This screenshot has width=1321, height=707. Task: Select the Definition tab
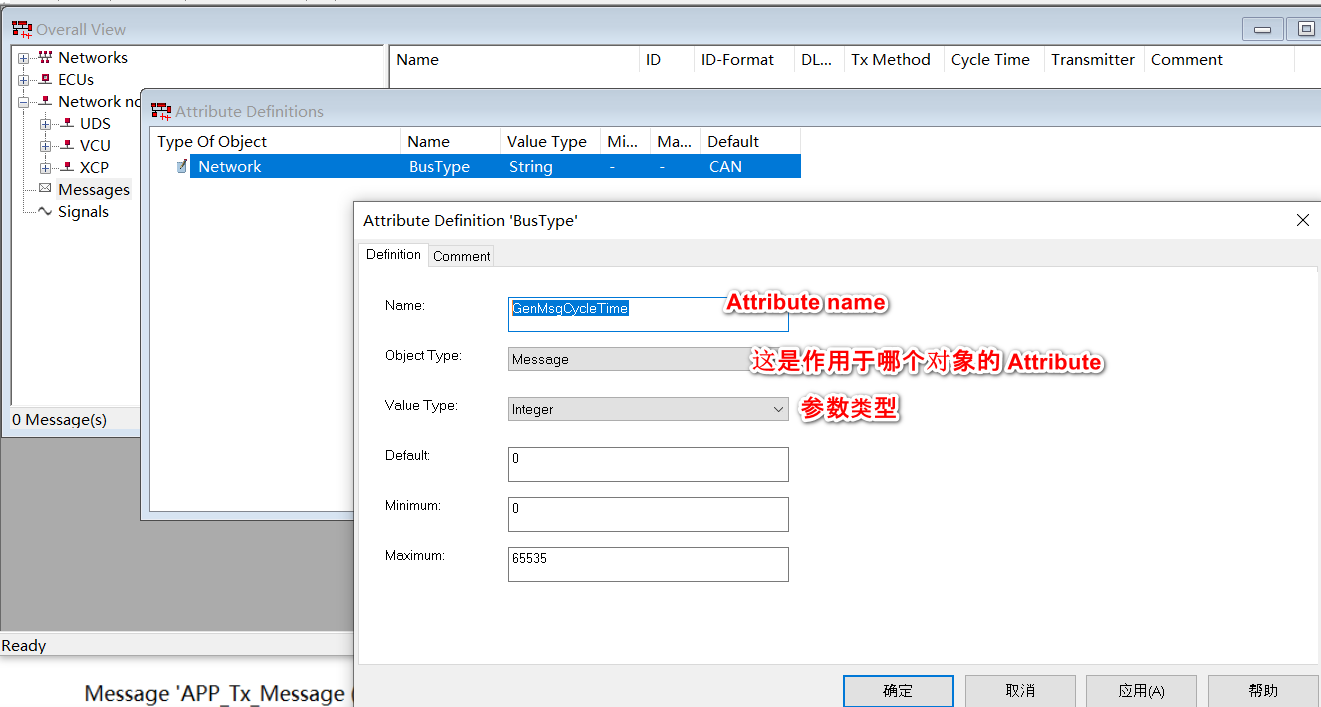(x=393, y=255)
